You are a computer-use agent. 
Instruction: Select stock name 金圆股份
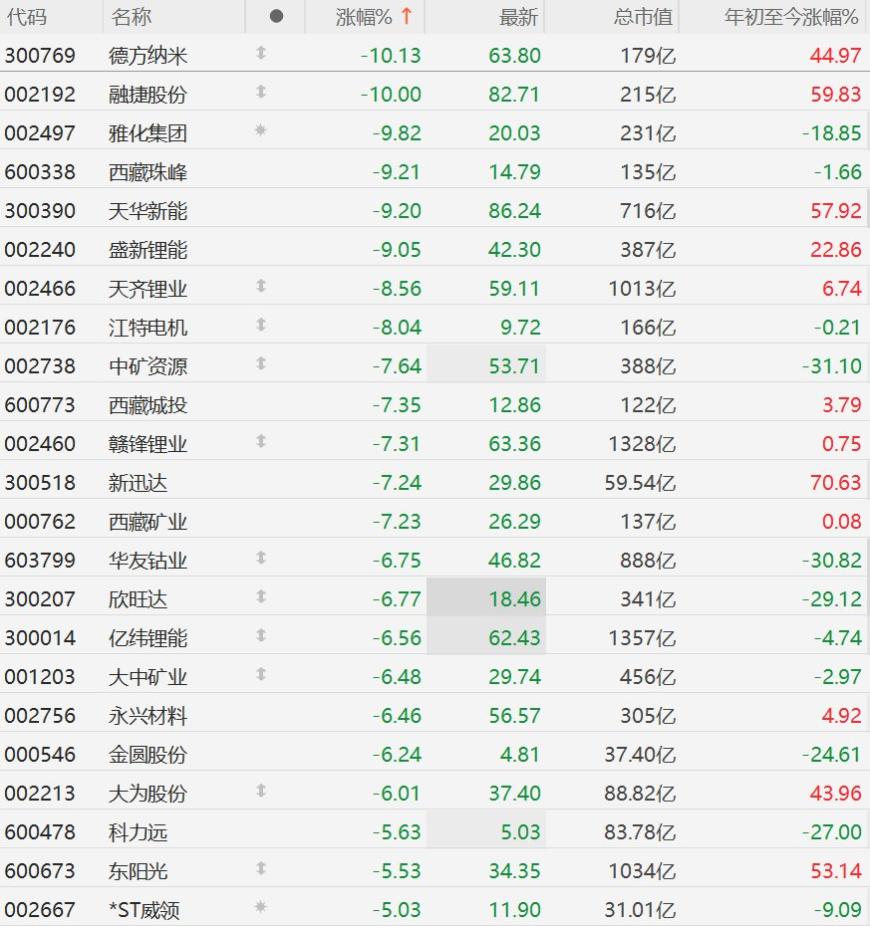coord(148,755)
